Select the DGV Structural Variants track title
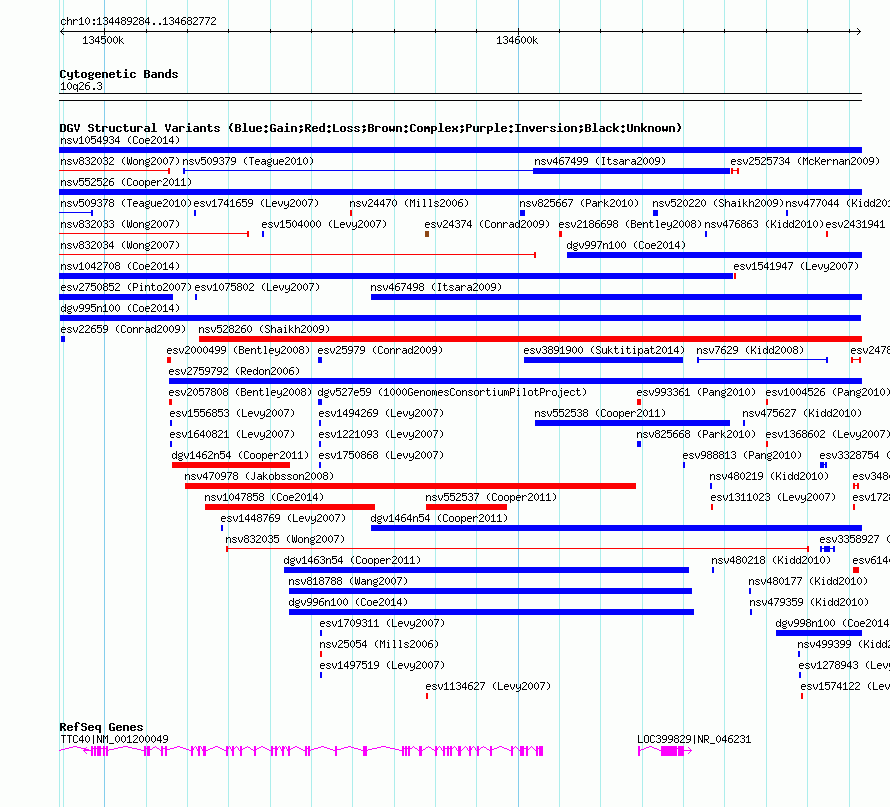Screen dimensions: 890x807 pyautogui.click(x=371, y=128)
